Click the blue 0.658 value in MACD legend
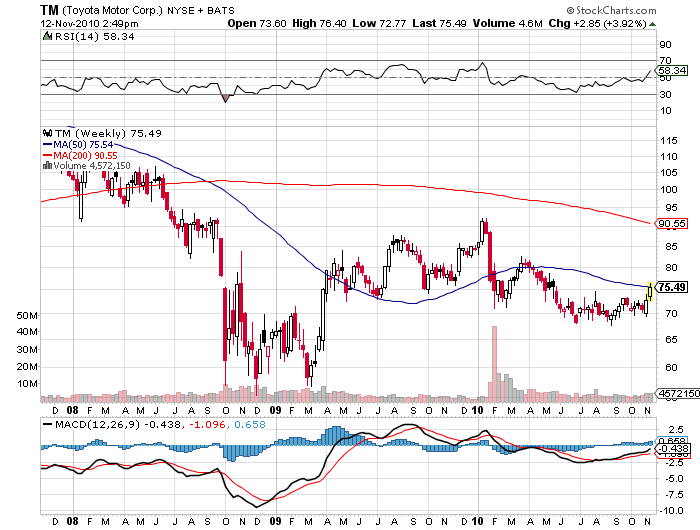 pyautogui.click(x=249, y=424)
